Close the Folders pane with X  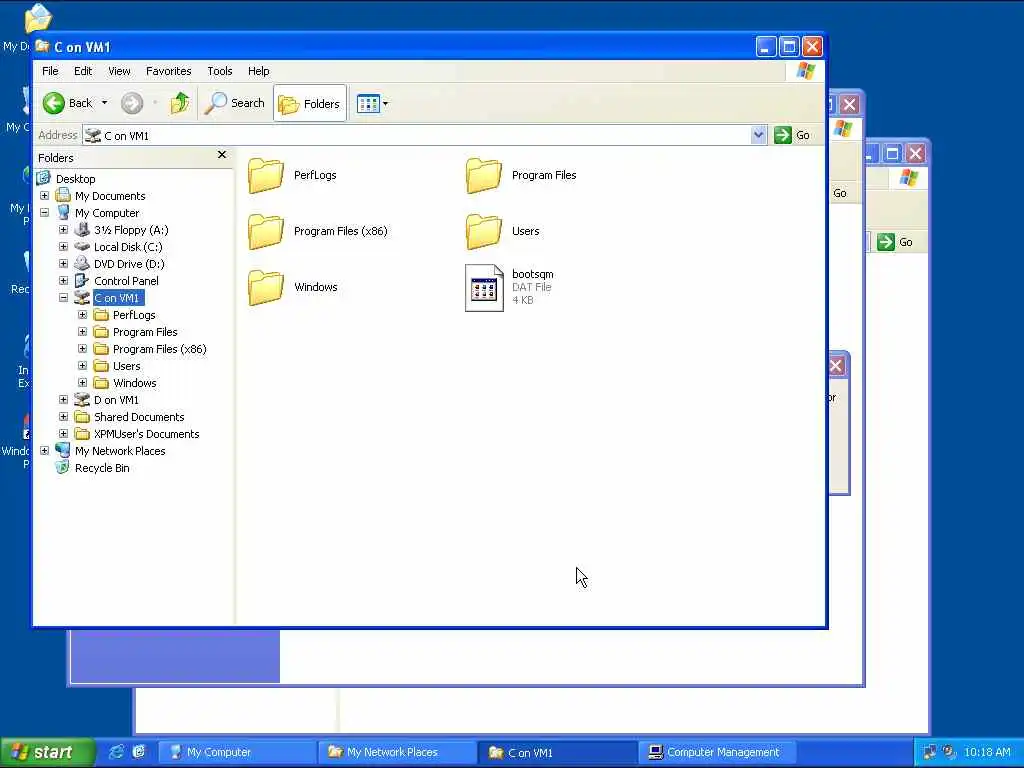pyautogui.click(x=222, y=155)
